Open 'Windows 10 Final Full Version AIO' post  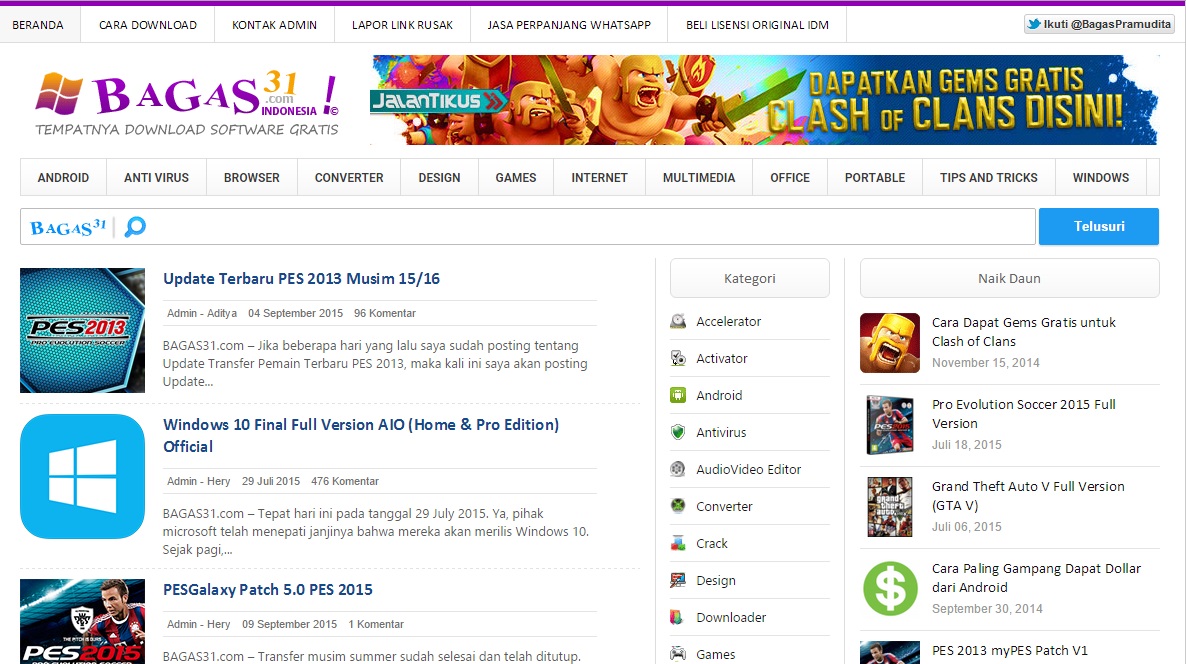click(361, 436)
